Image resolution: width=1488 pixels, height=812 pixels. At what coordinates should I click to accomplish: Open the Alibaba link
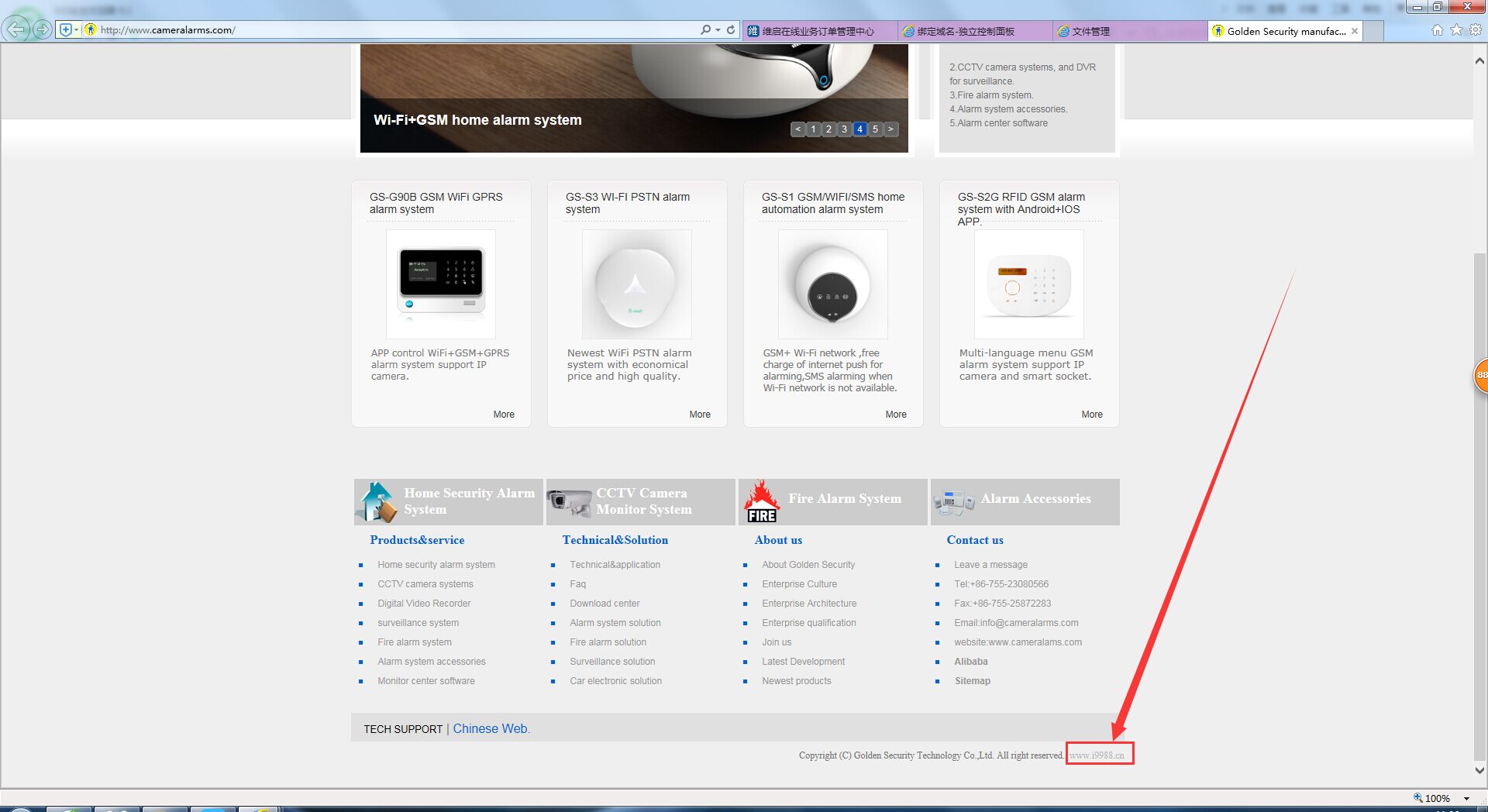(x=971, y=662)
